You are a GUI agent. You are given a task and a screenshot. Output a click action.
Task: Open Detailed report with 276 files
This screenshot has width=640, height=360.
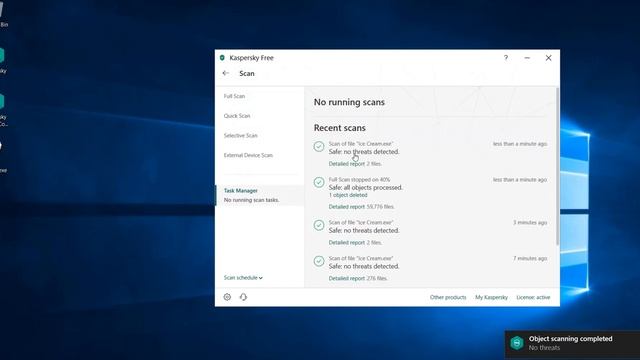[x=347, y=278]
